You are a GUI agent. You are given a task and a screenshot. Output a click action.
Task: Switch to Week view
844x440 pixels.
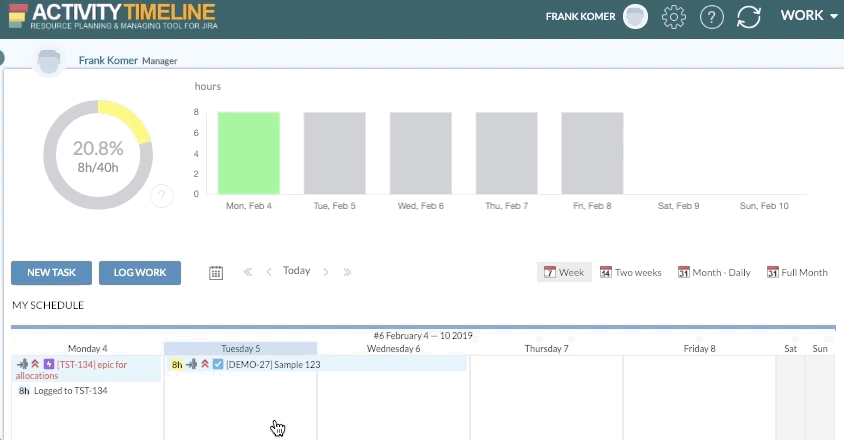pos(563,272)
